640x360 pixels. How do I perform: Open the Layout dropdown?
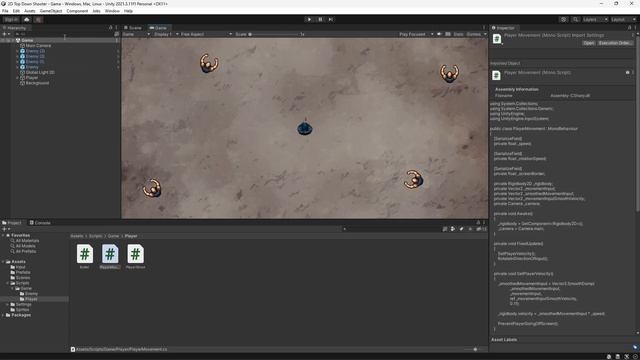tap(623, 20)
